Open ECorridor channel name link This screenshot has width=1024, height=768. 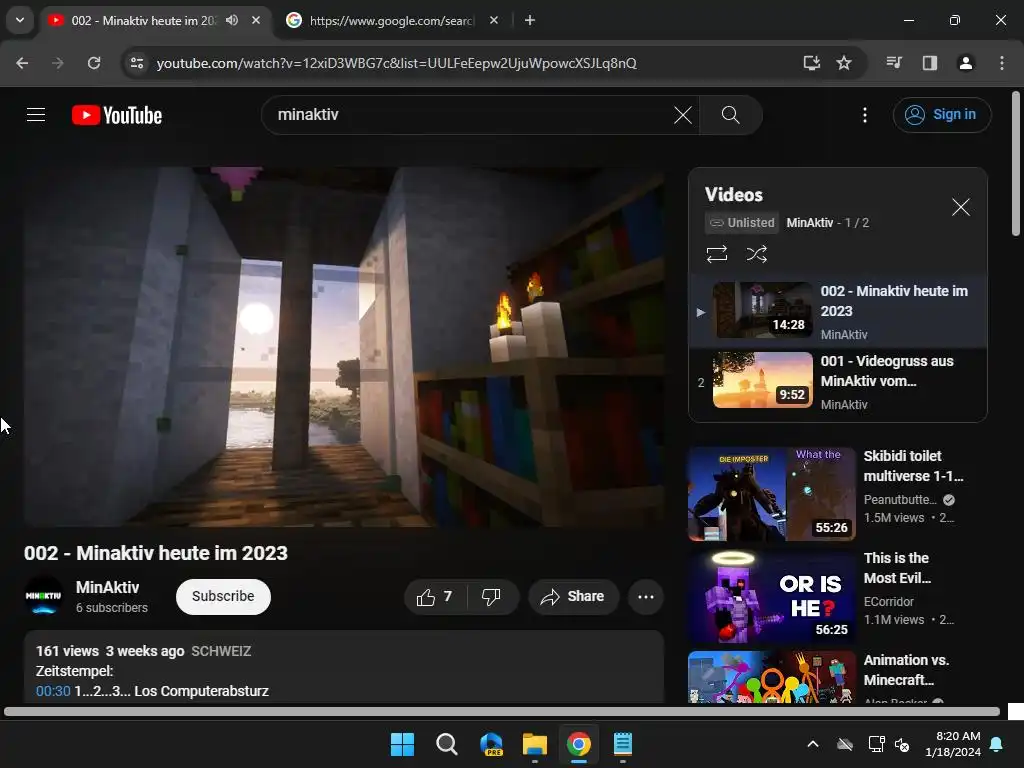pyautogui.click(x=889, y=601)
